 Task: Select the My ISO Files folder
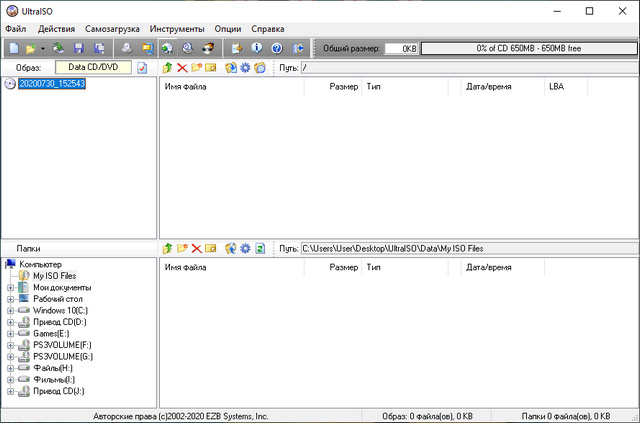[54, 276]
